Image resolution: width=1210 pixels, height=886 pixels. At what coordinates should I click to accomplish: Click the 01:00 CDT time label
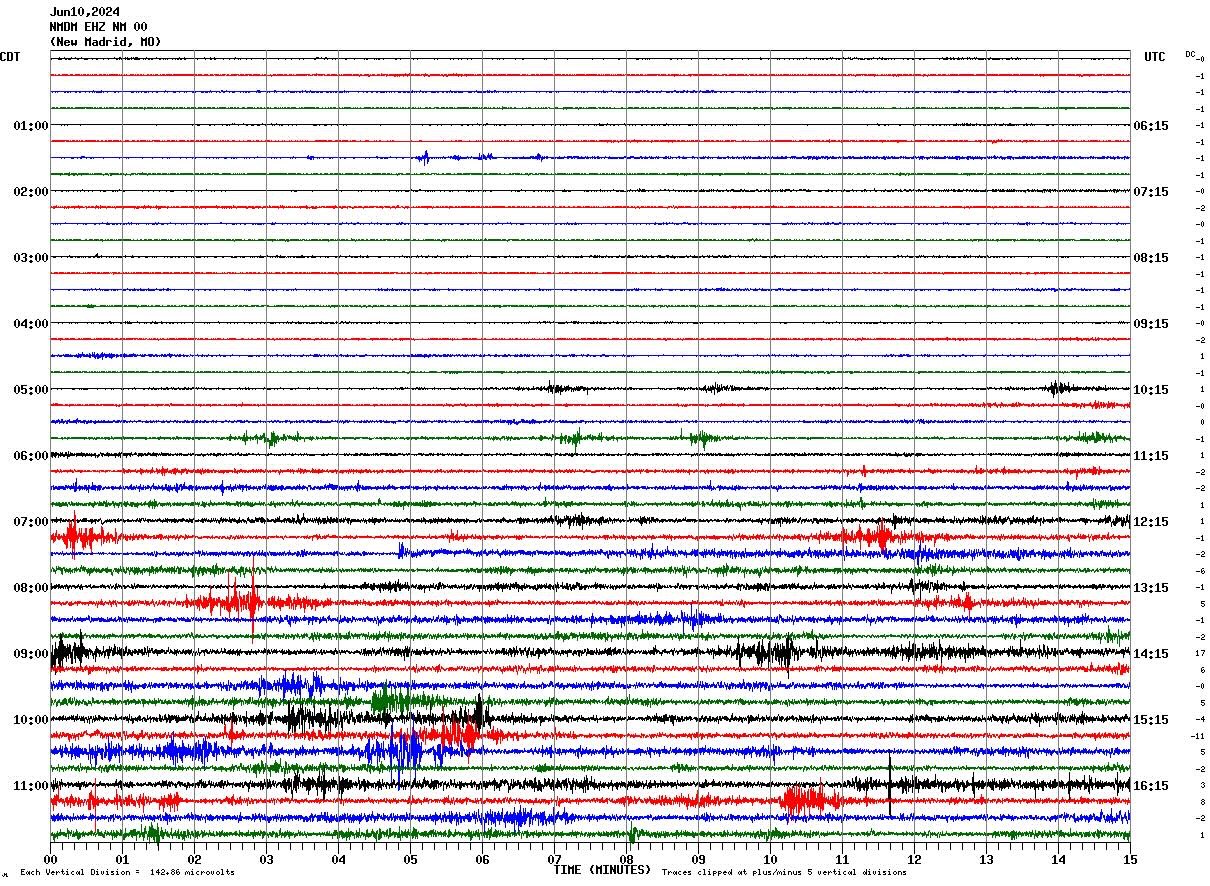tap(30, 126)
